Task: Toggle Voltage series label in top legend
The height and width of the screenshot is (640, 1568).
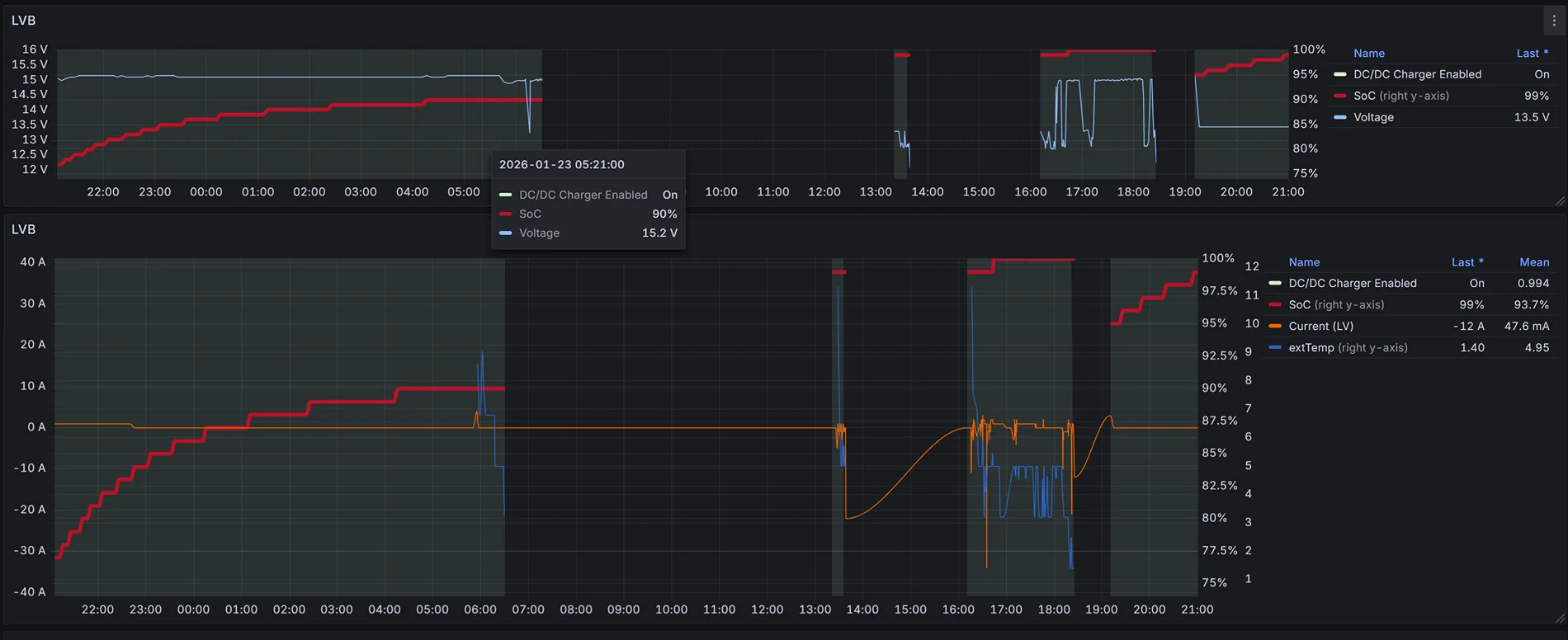Action: click(x=1373, y=117)
